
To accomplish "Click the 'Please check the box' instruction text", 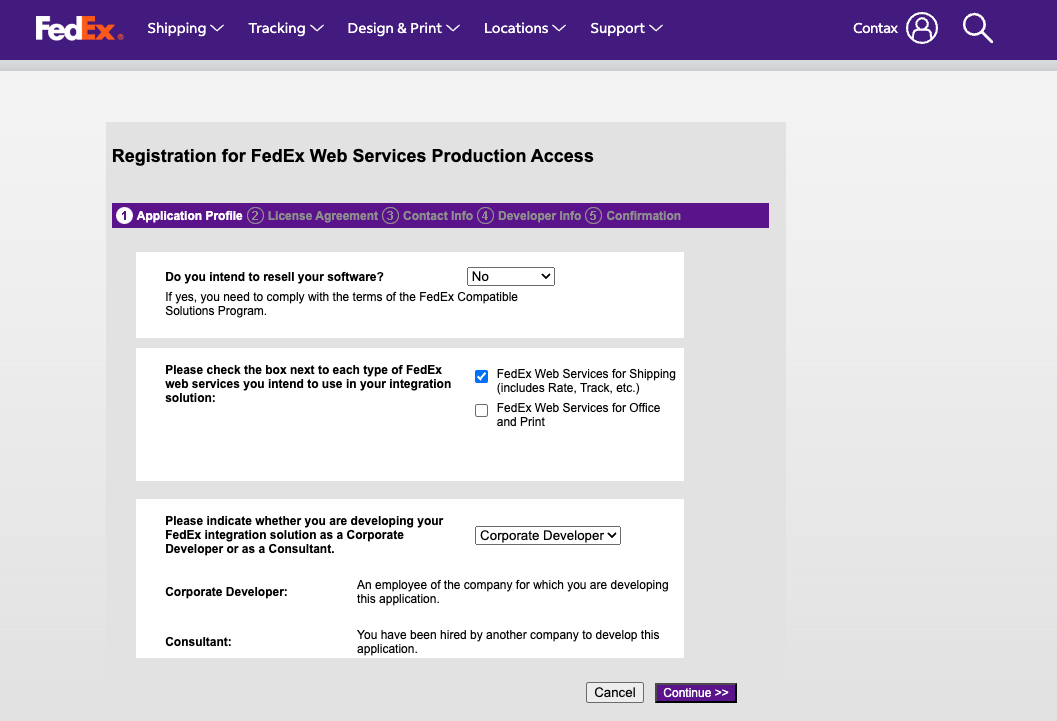I will tap(308, 383).
